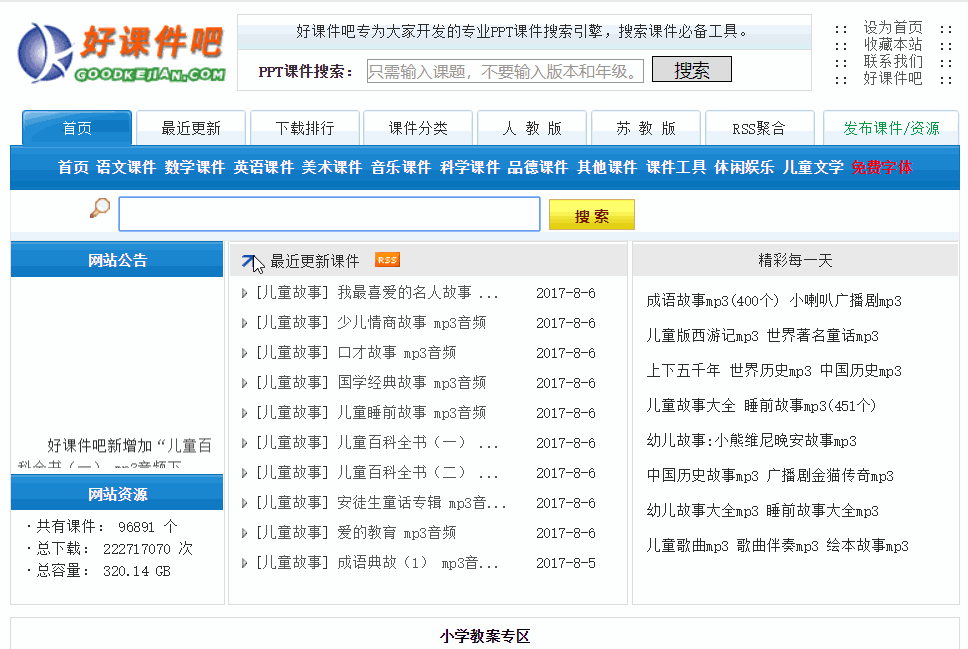Focus the PPT课件搜索 input field
968x649 pixels.
(x=505, y=71)
